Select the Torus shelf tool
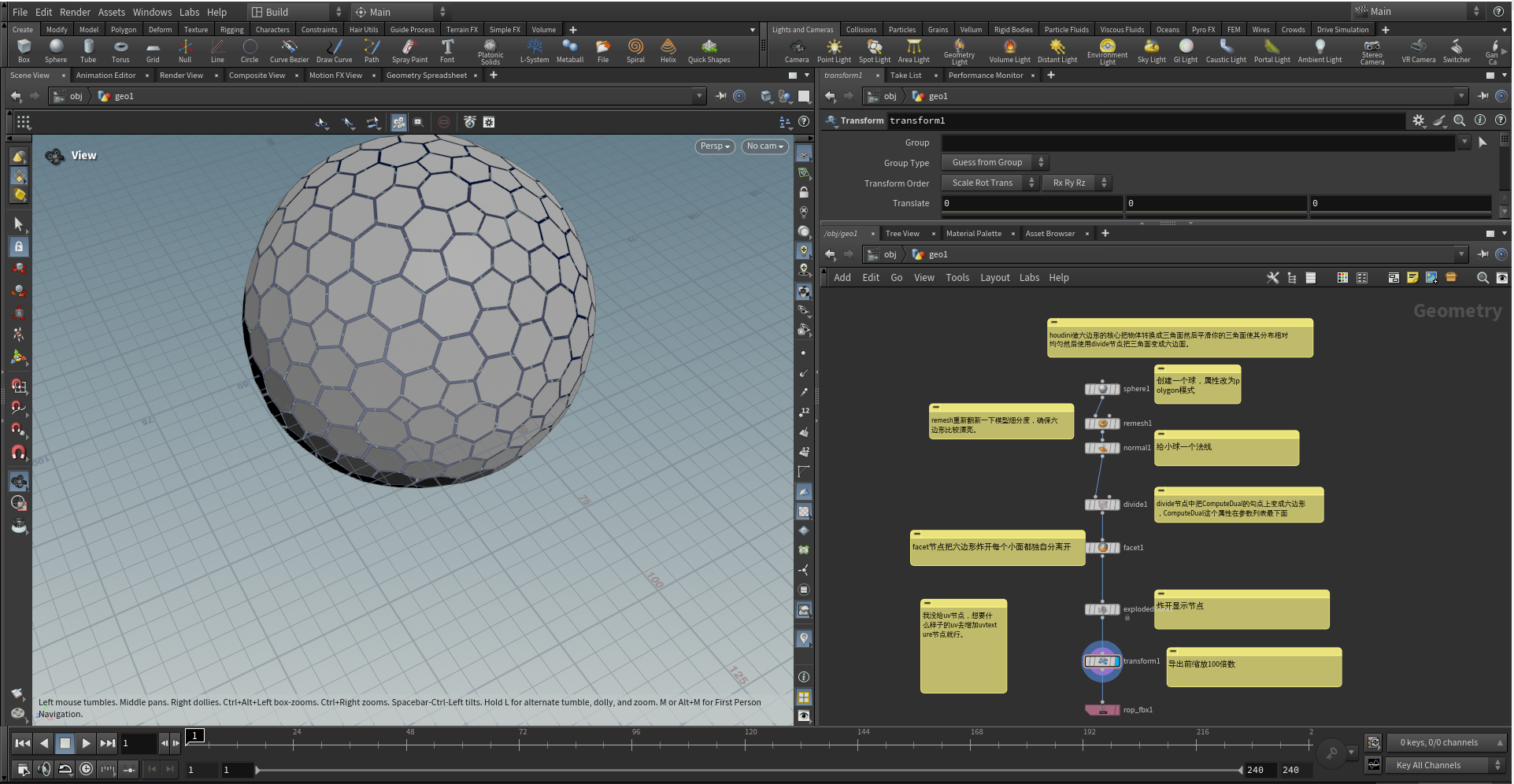 coord(120,50)
